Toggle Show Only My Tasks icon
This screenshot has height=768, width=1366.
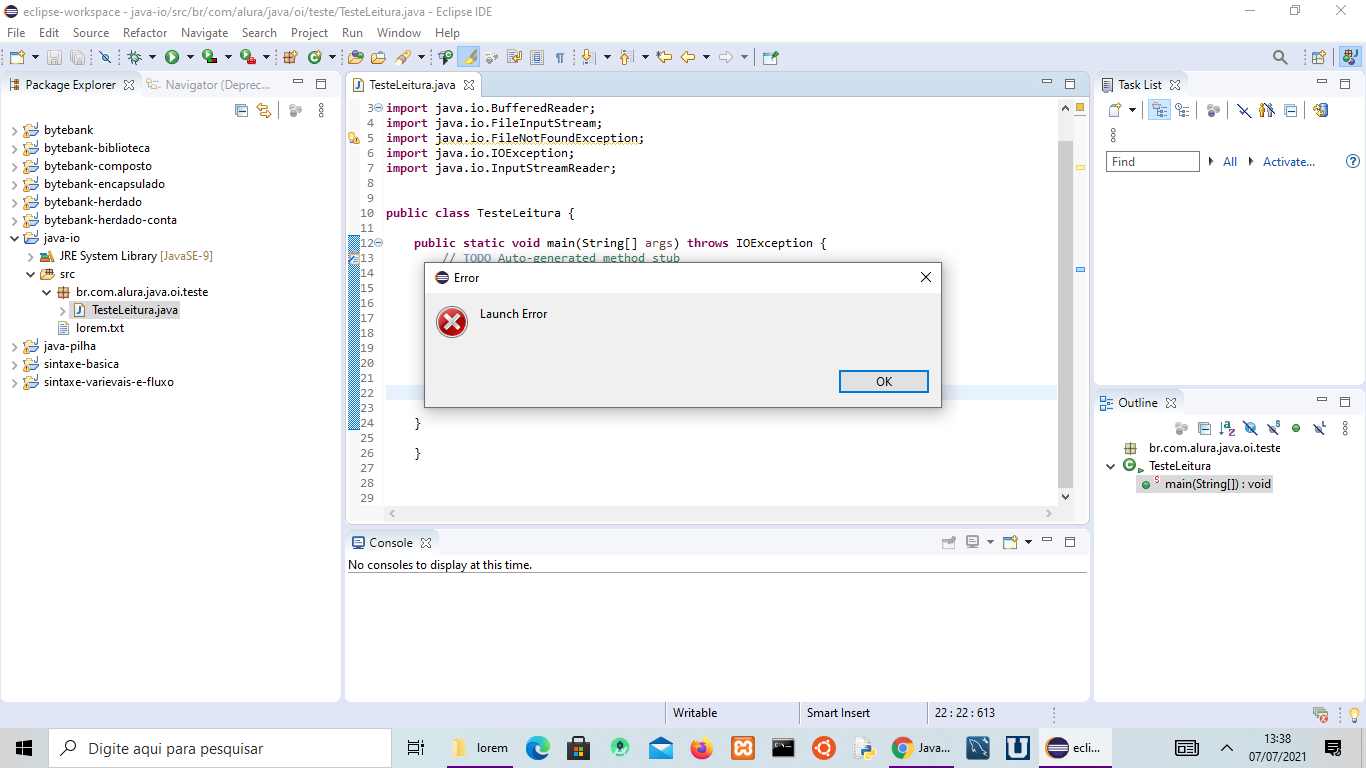[x=1267, y=110]
